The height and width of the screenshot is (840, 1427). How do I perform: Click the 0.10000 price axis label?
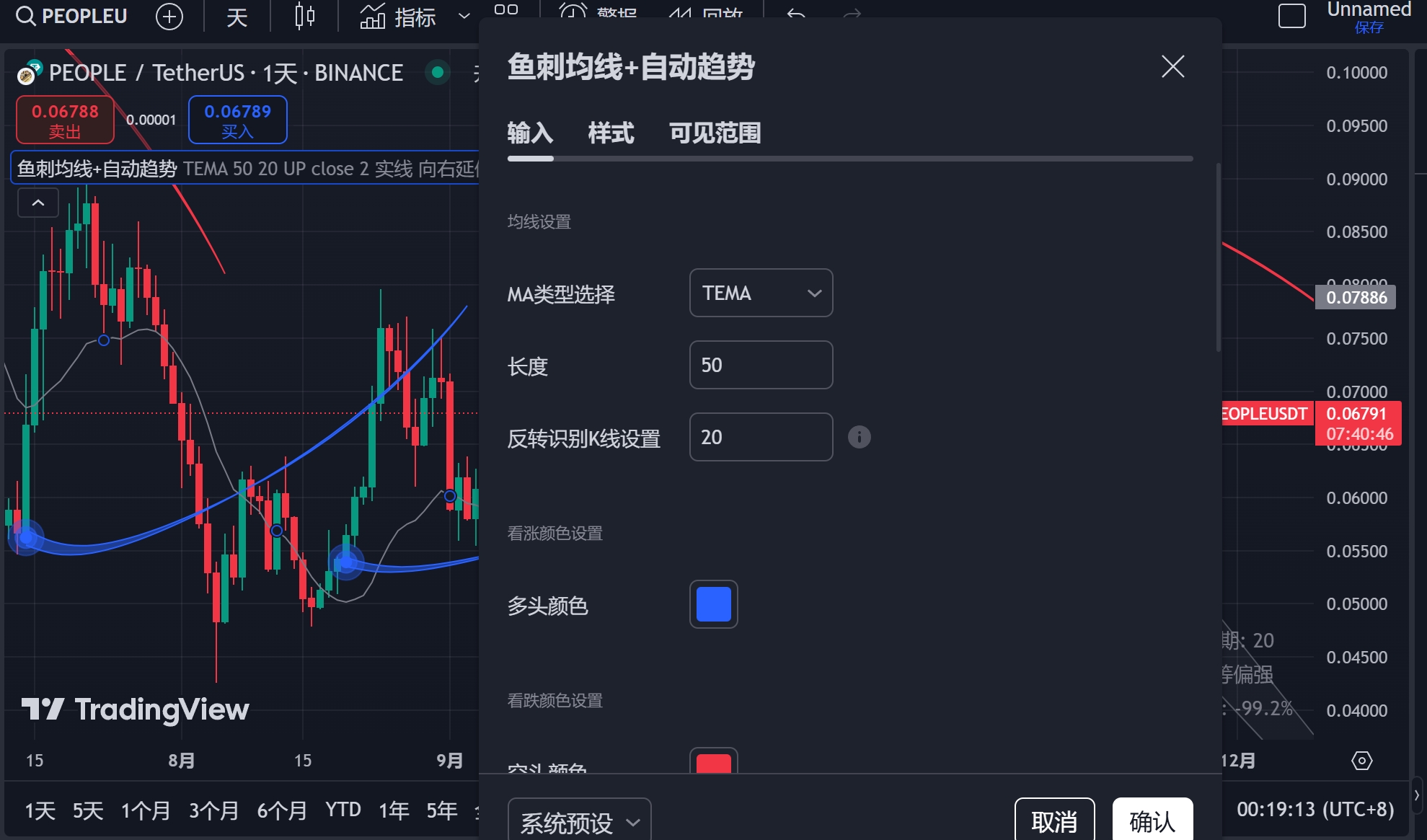pyautogui.click(x=1356, y=73)
